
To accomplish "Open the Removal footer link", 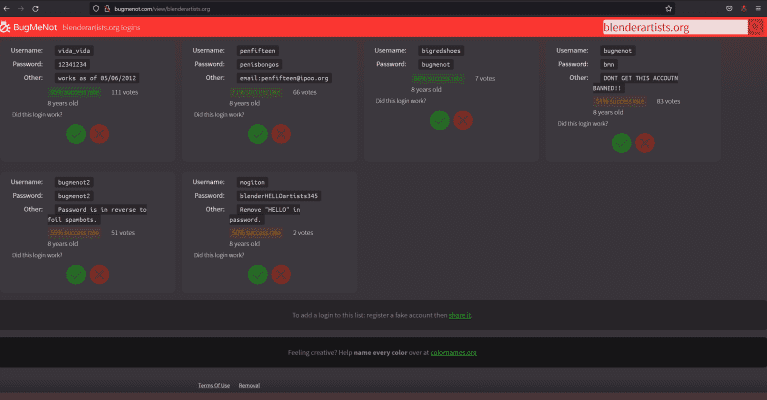I will [x=249, y=385].
